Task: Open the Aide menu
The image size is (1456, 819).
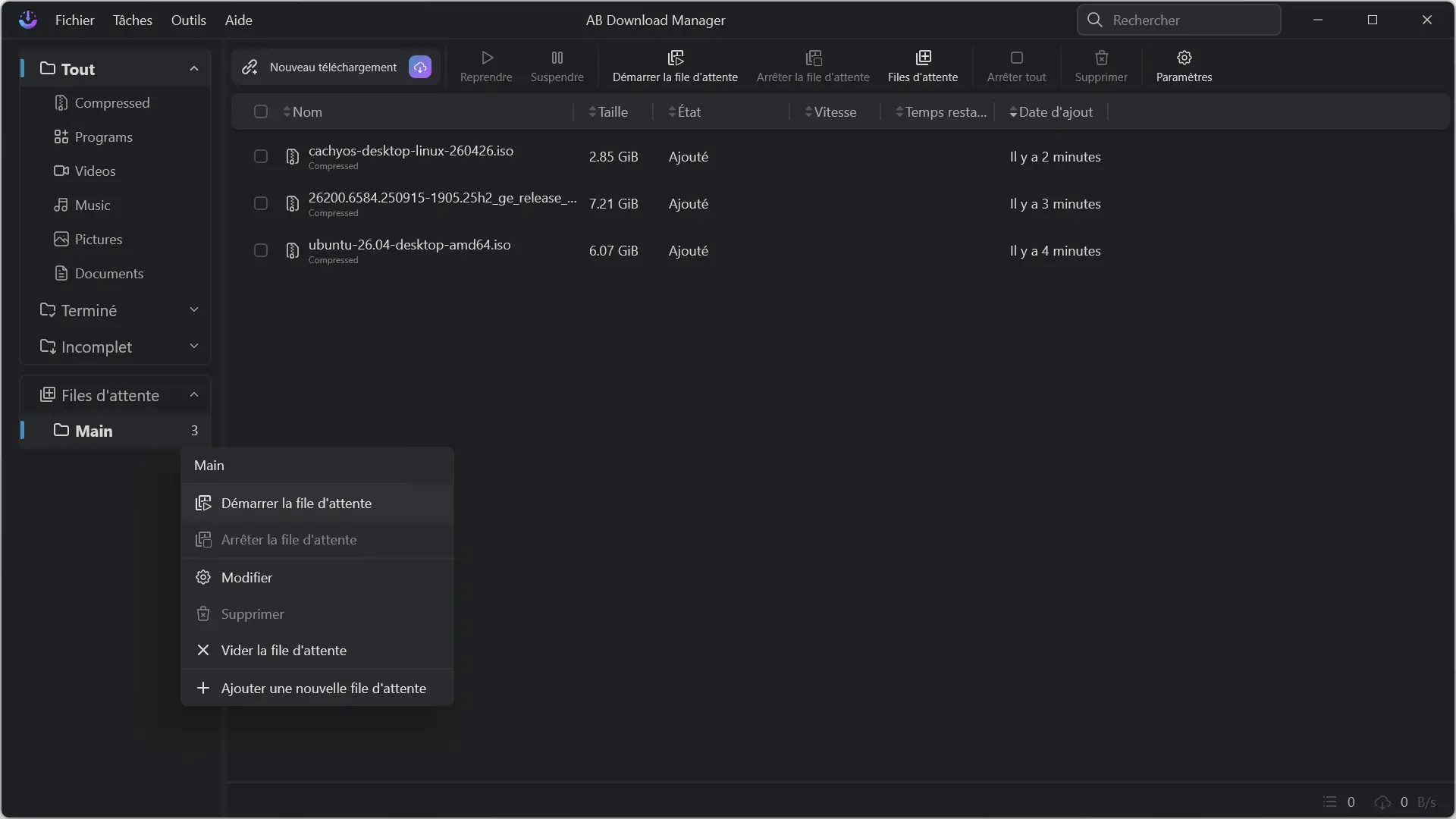Action: click(x=238, y=20)
